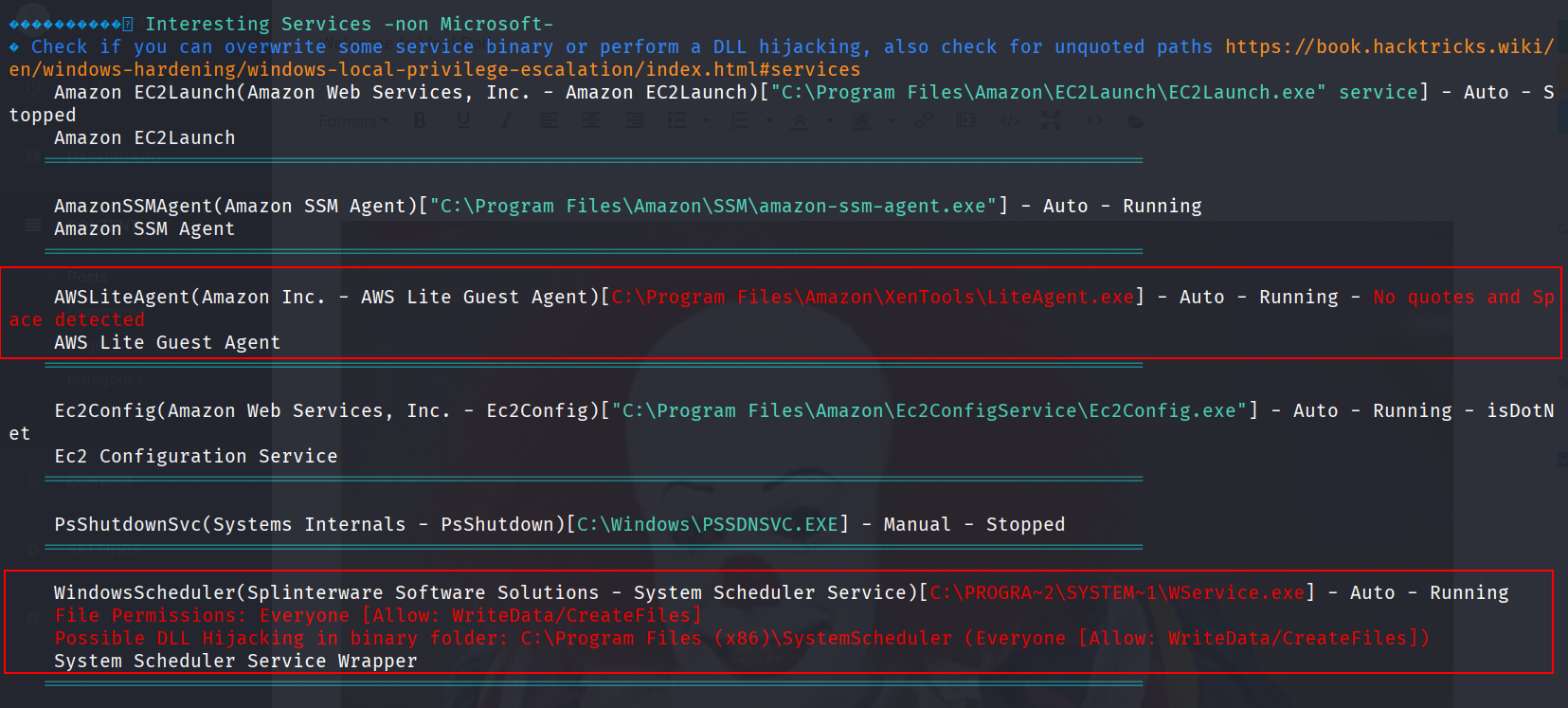Toggle italic formatting in the editor toolbar
The height and width of the screenshot is (708, 1568).
point(506,120)
